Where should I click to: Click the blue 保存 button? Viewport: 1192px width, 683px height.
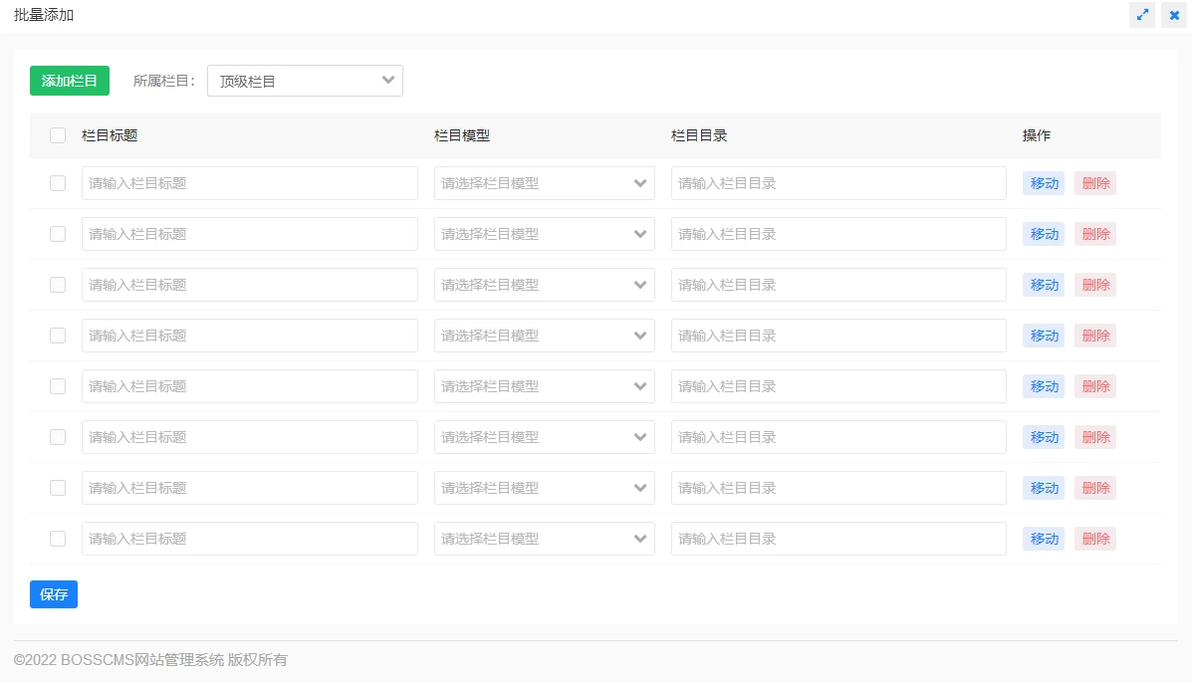click(53, 594)
